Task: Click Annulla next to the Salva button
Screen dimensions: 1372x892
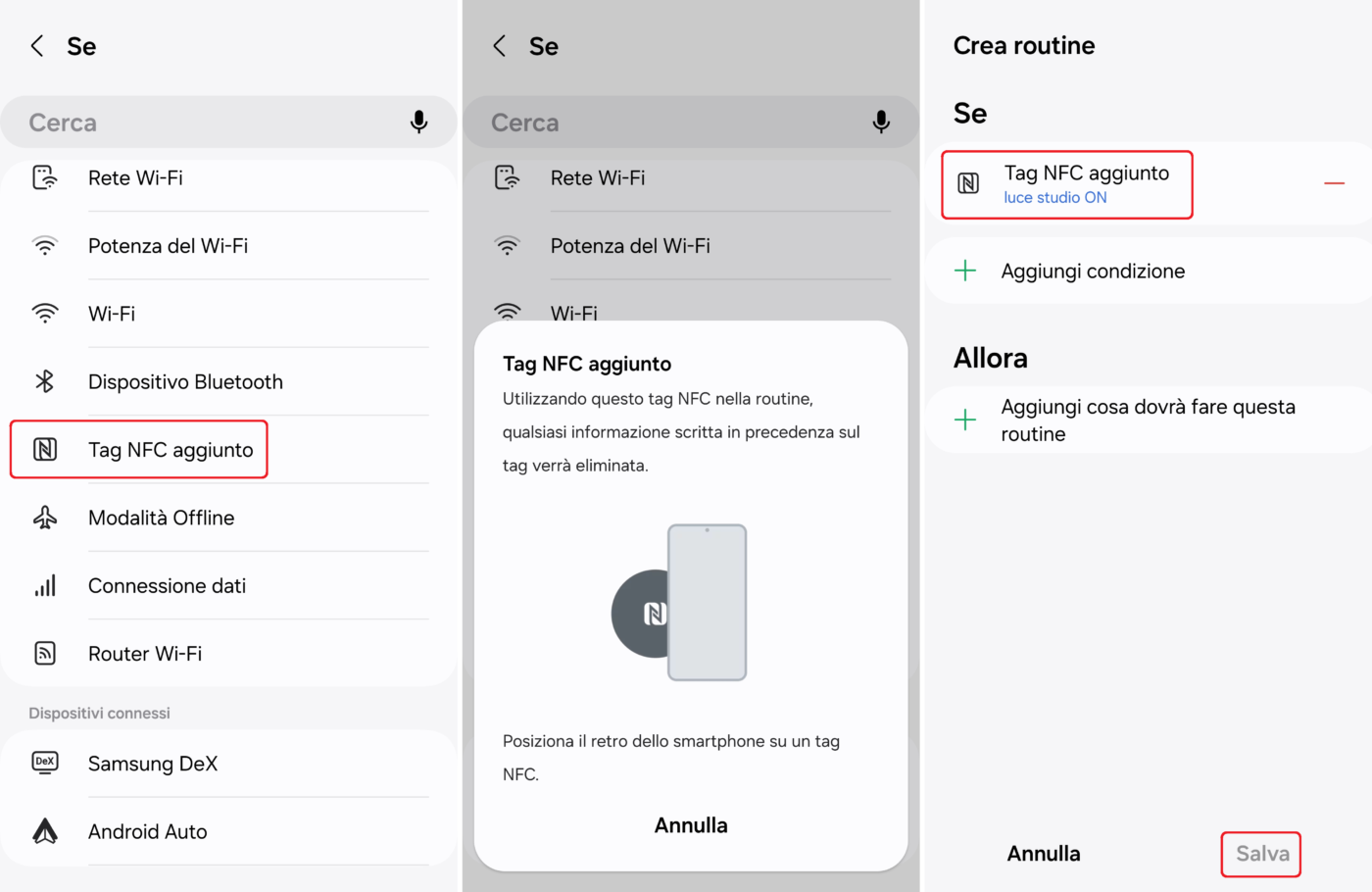Action: (x=1044, y=854)
